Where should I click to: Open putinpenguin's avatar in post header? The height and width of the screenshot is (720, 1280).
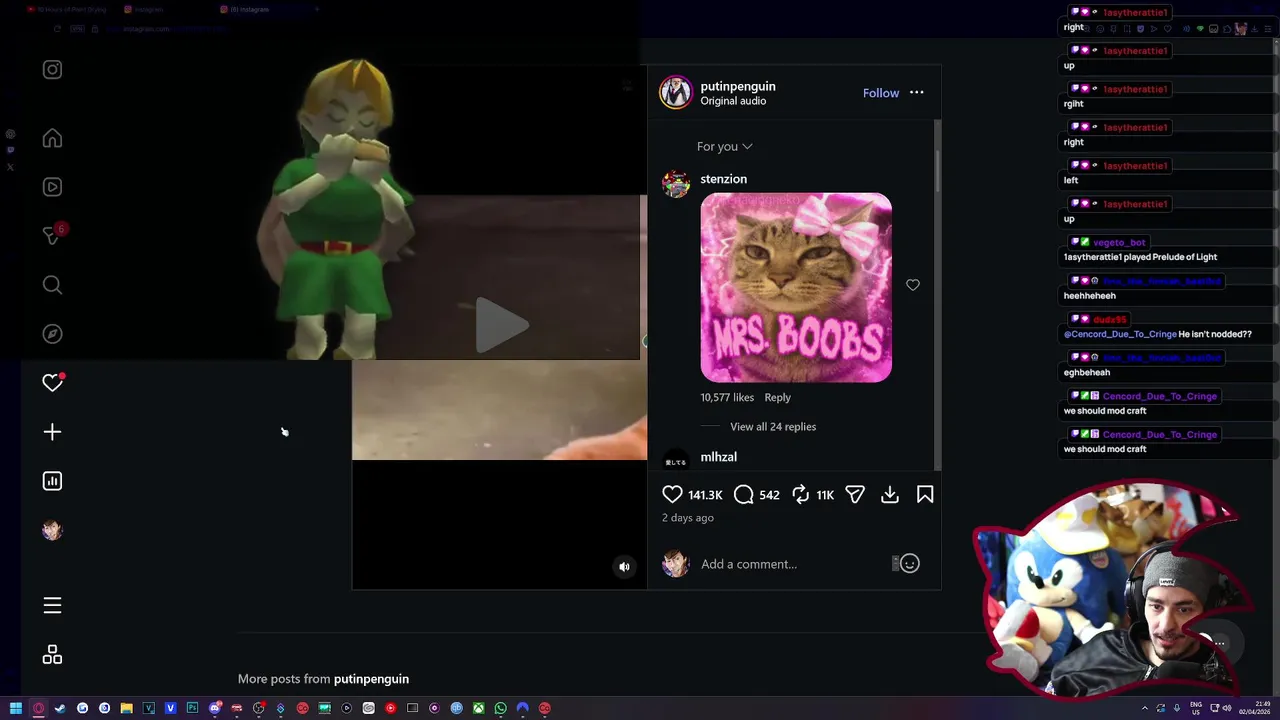[x=676, y=92]
